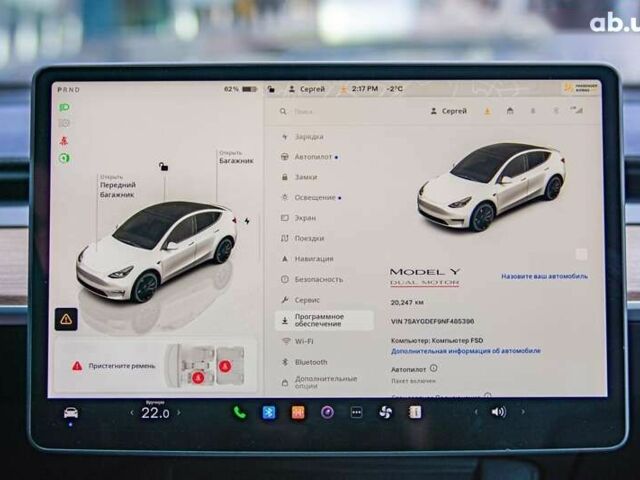The width and height of the screenshot is (640, 480).
Task: Tap the 20,247 км odometer reading
Action: click(x=407, y=302)
